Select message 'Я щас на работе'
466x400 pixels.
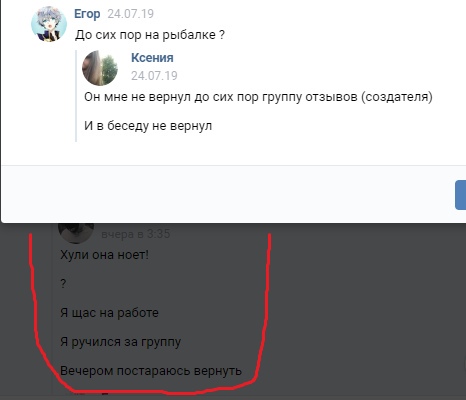coord(109,313)
